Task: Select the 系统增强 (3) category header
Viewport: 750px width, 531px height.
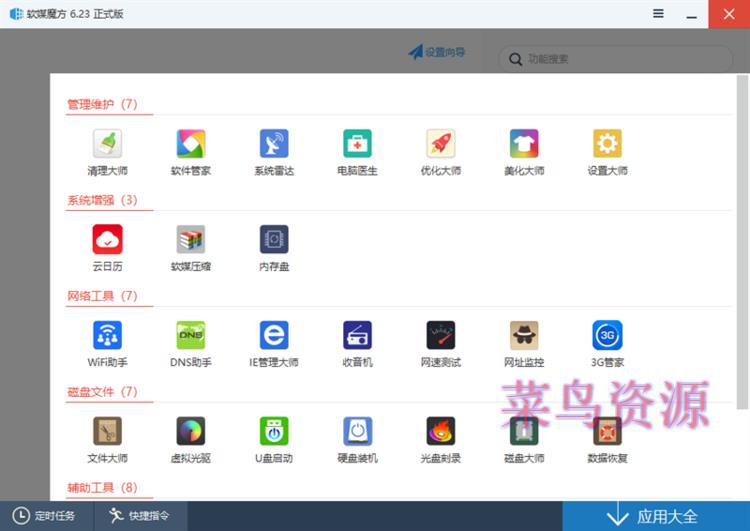Action: 102,199
